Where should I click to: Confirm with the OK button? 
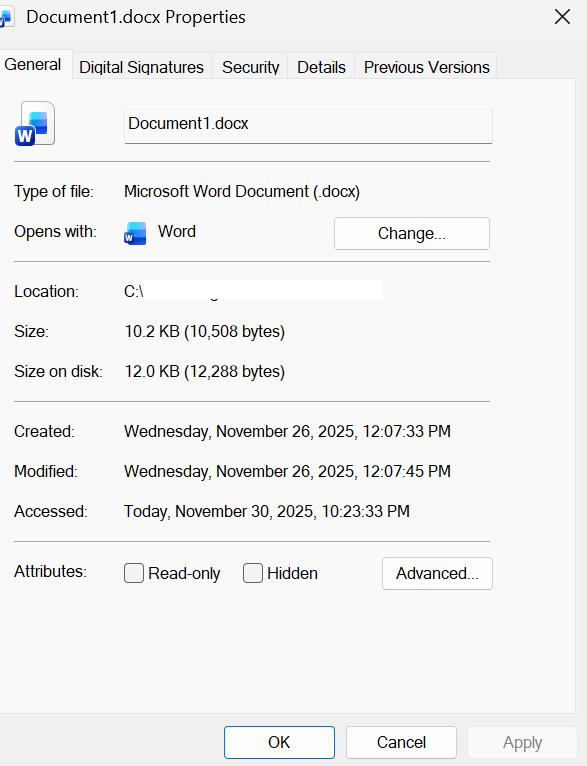point(279,742)
